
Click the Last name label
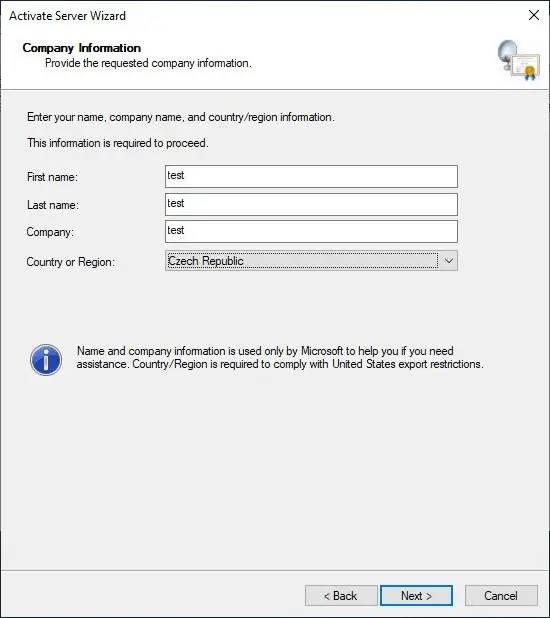pos(52,205)
